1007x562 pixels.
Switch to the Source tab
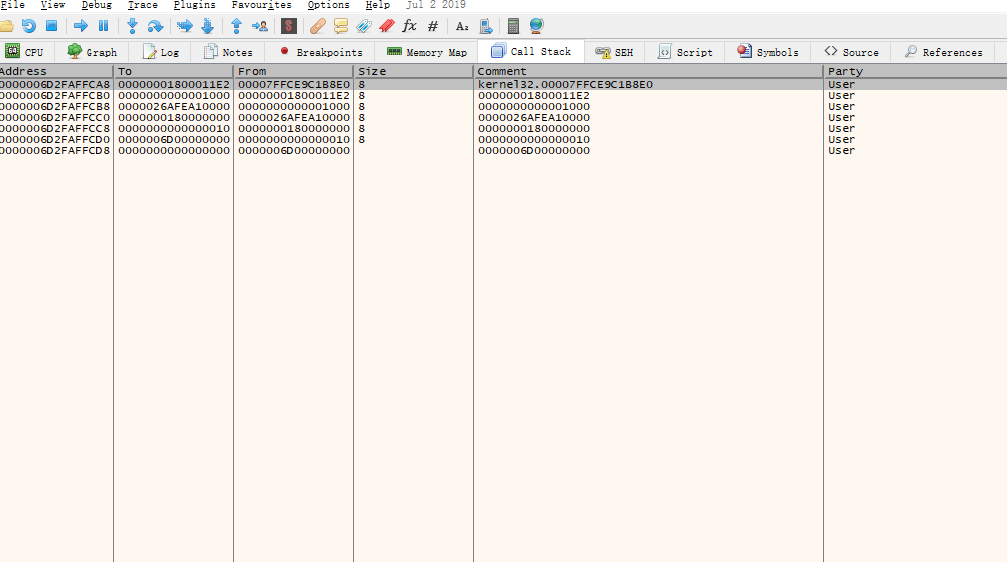tap(851, 52)
